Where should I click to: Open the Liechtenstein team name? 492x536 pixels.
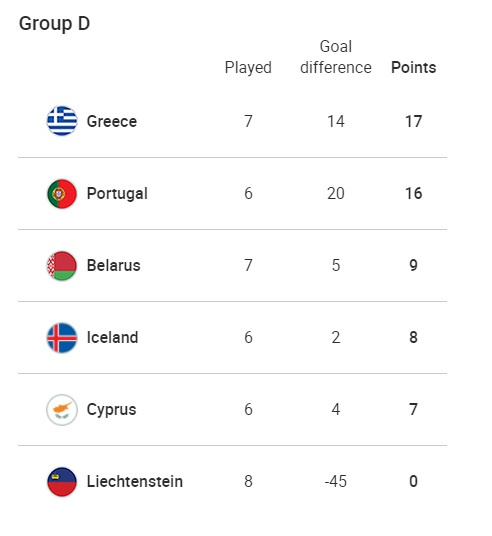(135, 481)
